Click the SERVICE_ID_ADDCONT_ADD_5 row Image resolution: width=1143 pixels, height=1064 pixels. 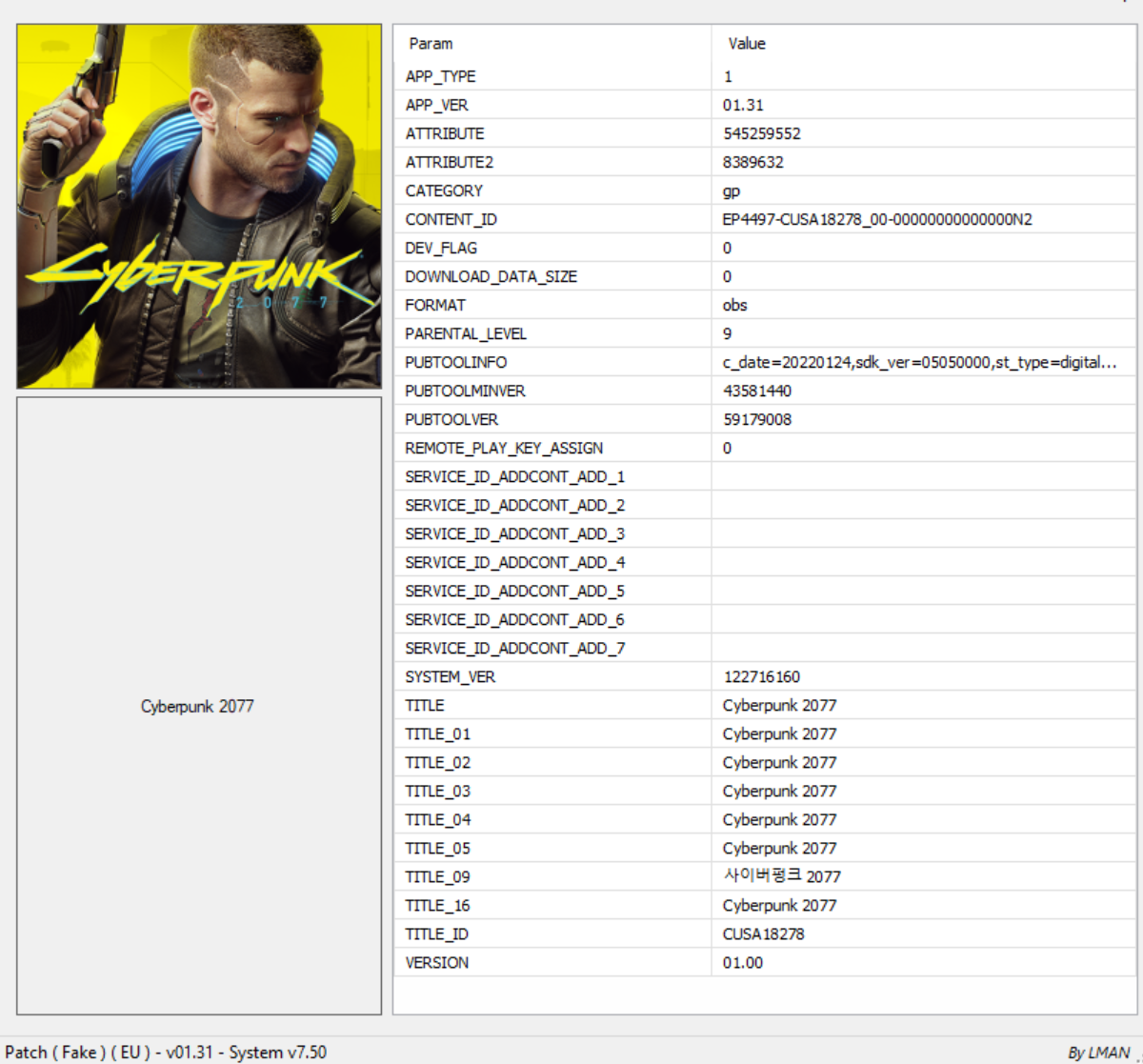pos(764,591)
